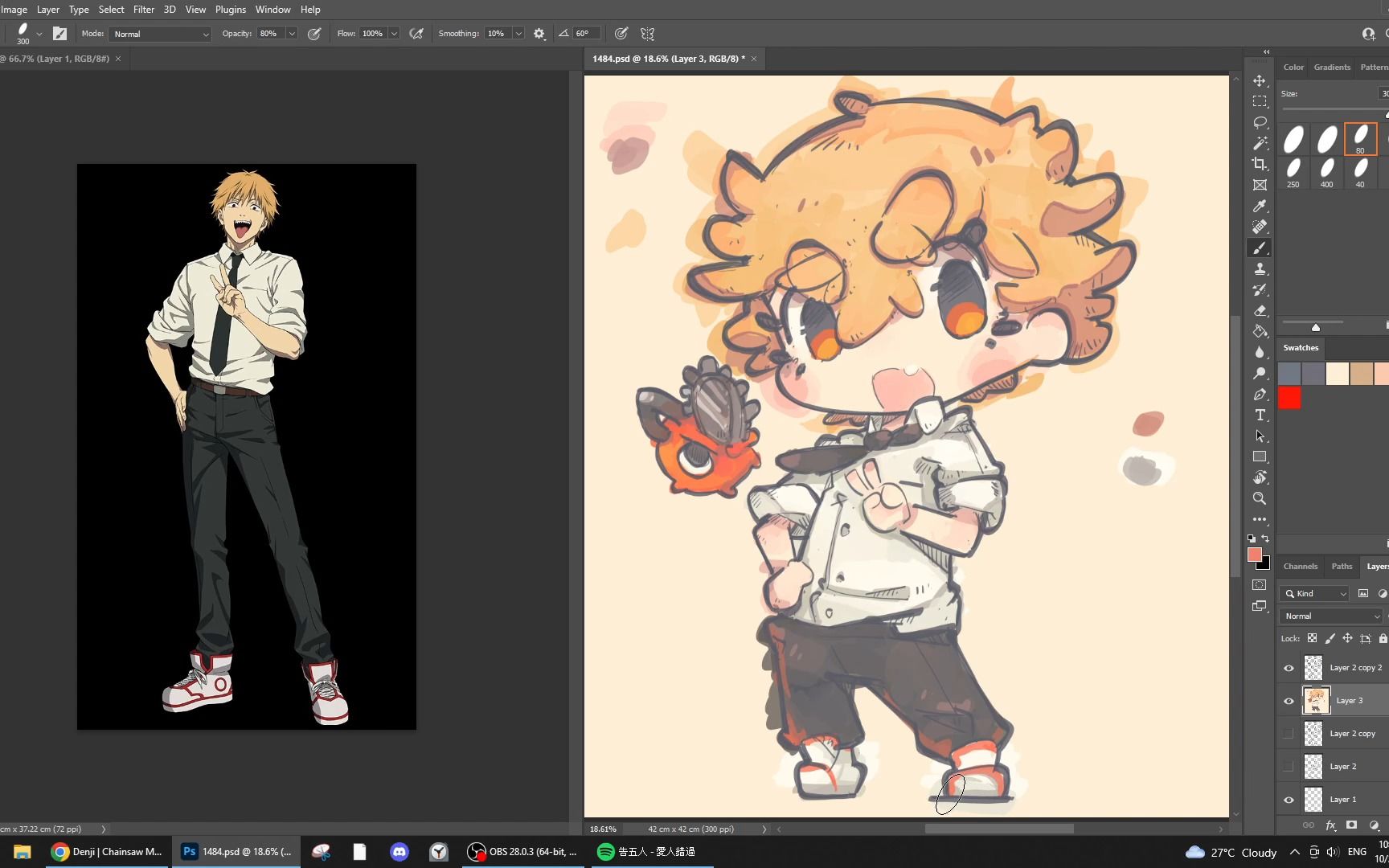Select the Rectangular Marquee tool
The image size is (1389, 868).
pyautogui.click(x=1260, y=101)
